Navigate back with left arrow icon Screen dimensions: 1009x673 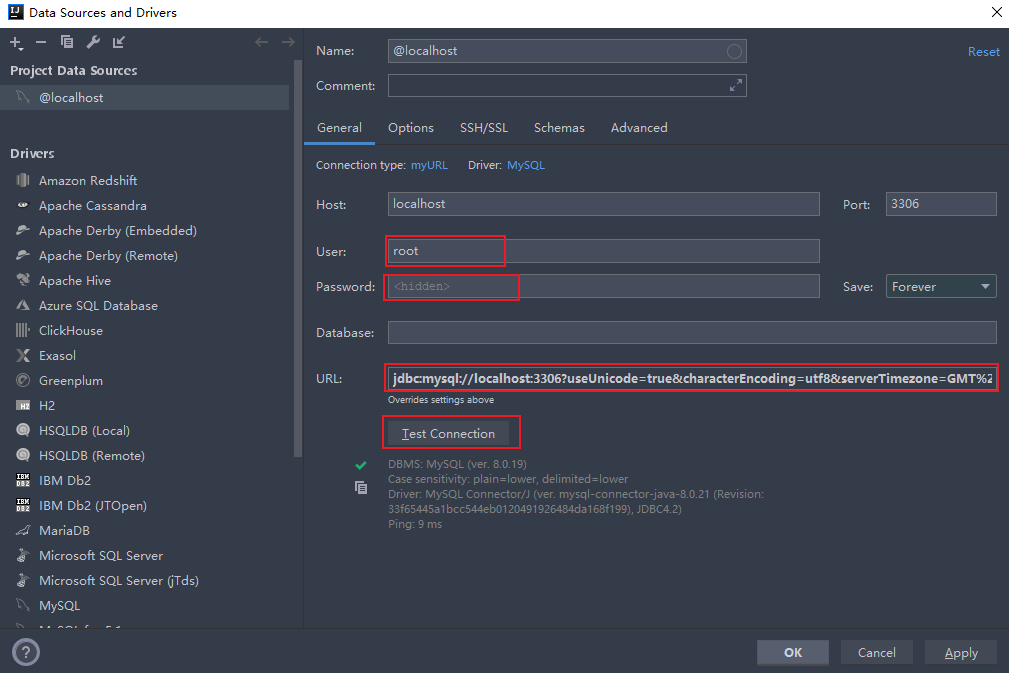pyautogui.click(x=261, y=42)
